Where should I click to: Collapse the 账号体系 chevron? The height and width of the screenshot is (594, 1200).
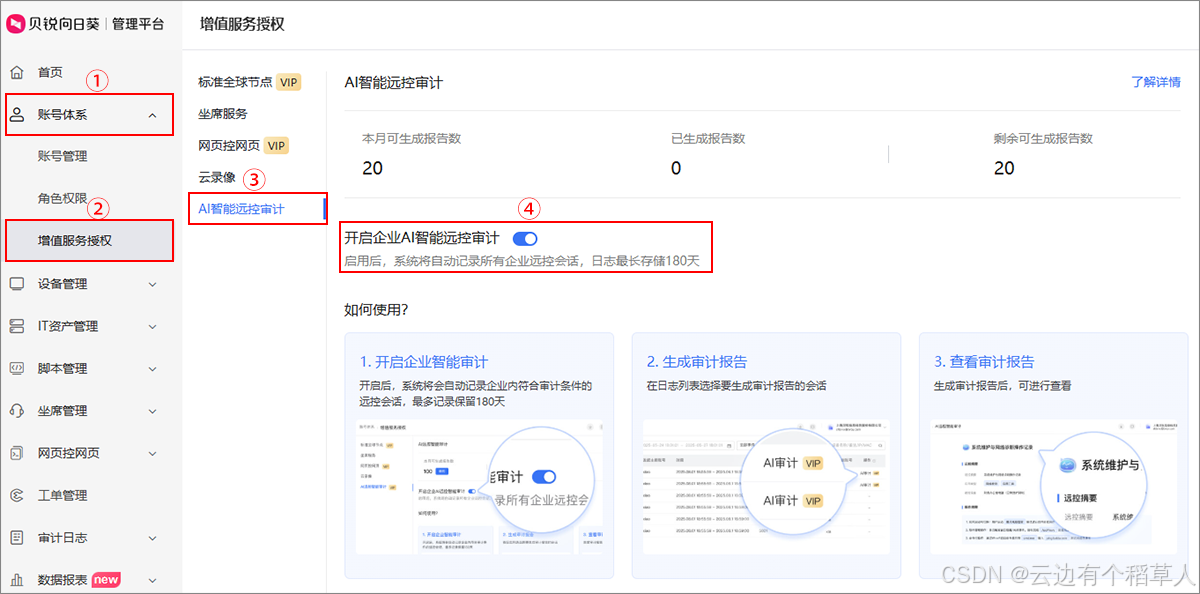(152, 115)
